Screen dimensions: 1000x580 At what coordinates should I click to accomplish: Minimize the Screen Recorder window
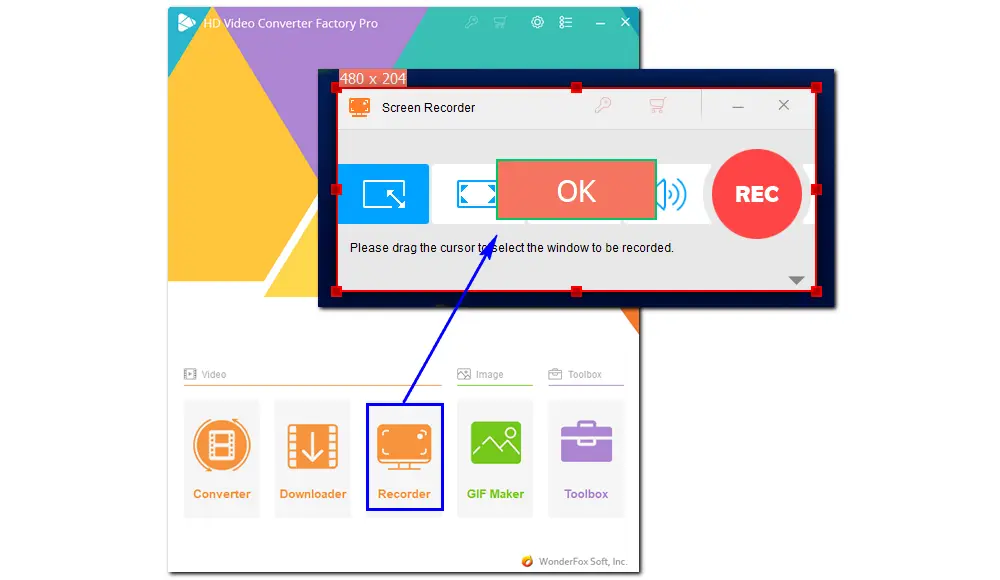(738, 107)
